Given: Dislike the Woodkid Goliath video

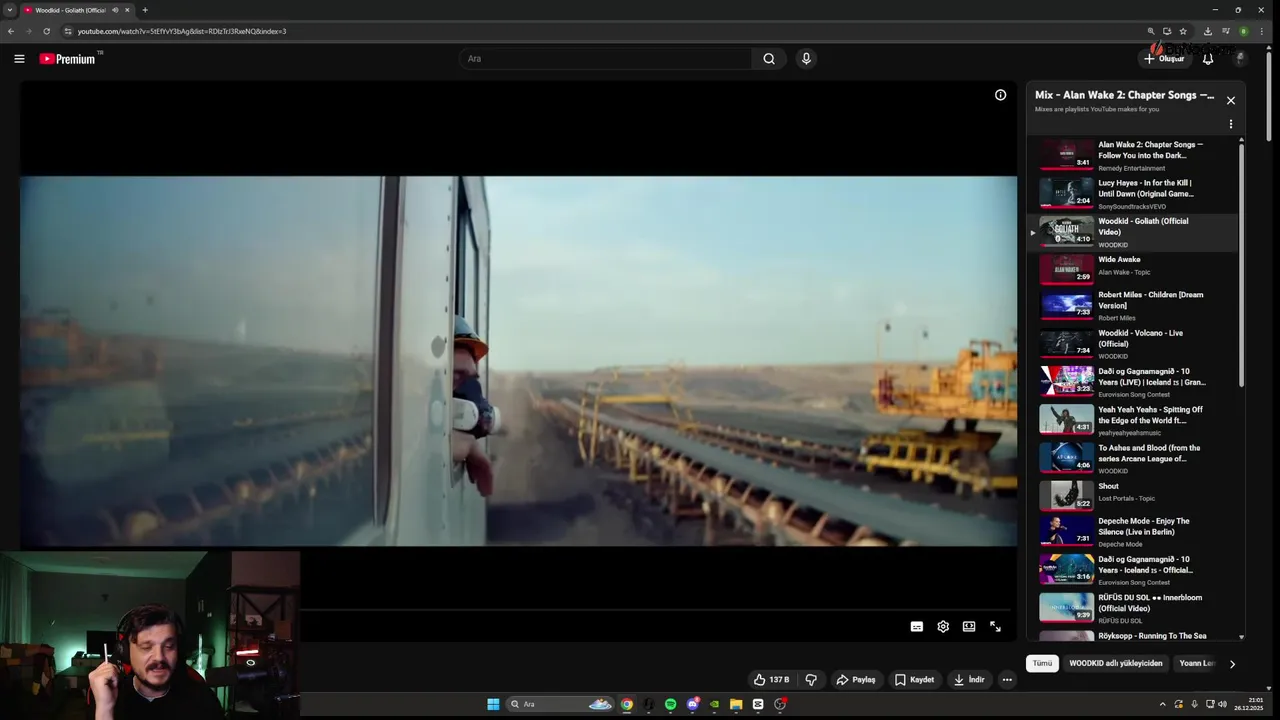Looking at the screenshot, I should point(811,680).
